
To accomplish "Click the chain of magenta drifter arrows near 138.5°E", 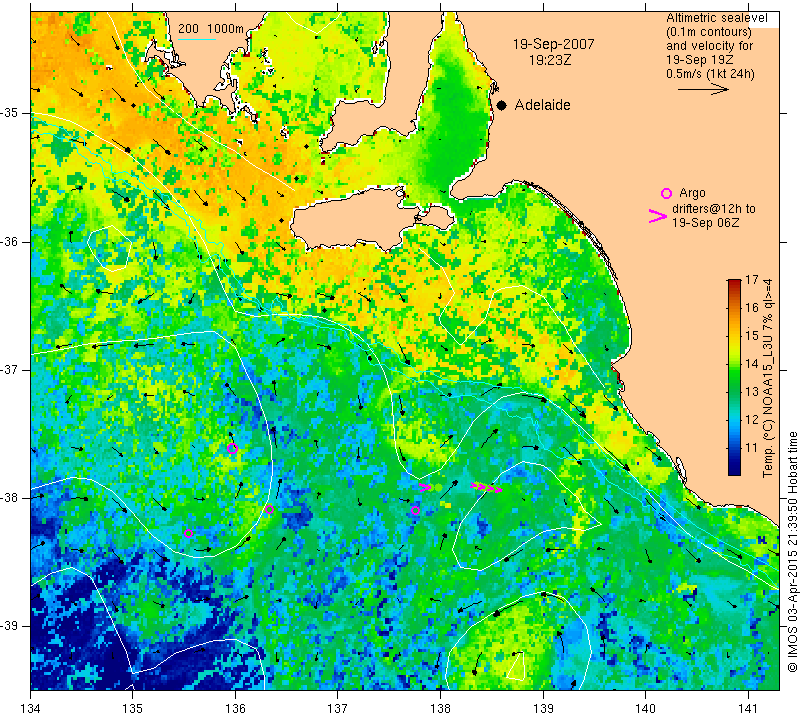I will (487, 488).
